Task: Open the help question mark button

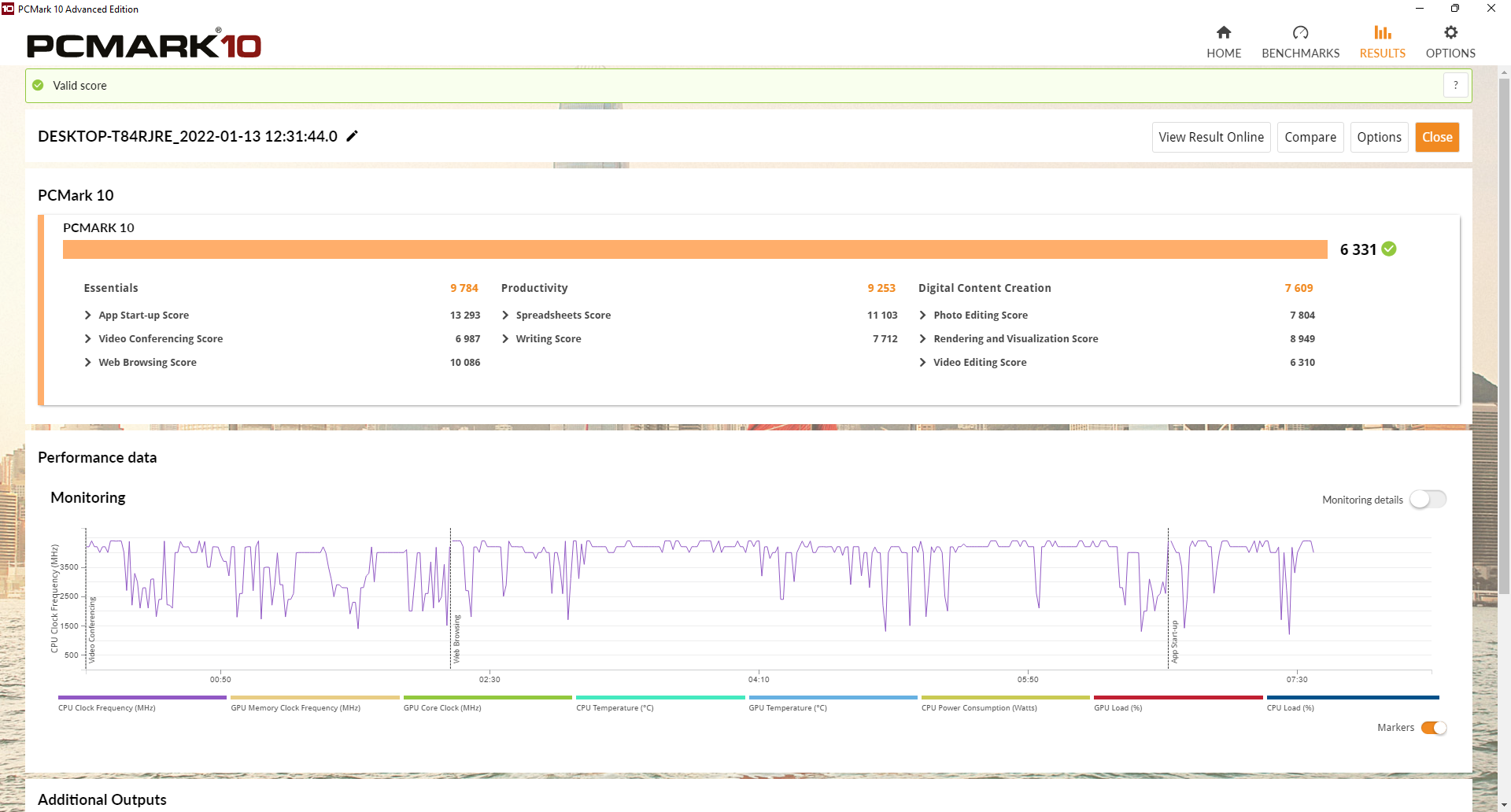Action: [x=1456, y=85]
